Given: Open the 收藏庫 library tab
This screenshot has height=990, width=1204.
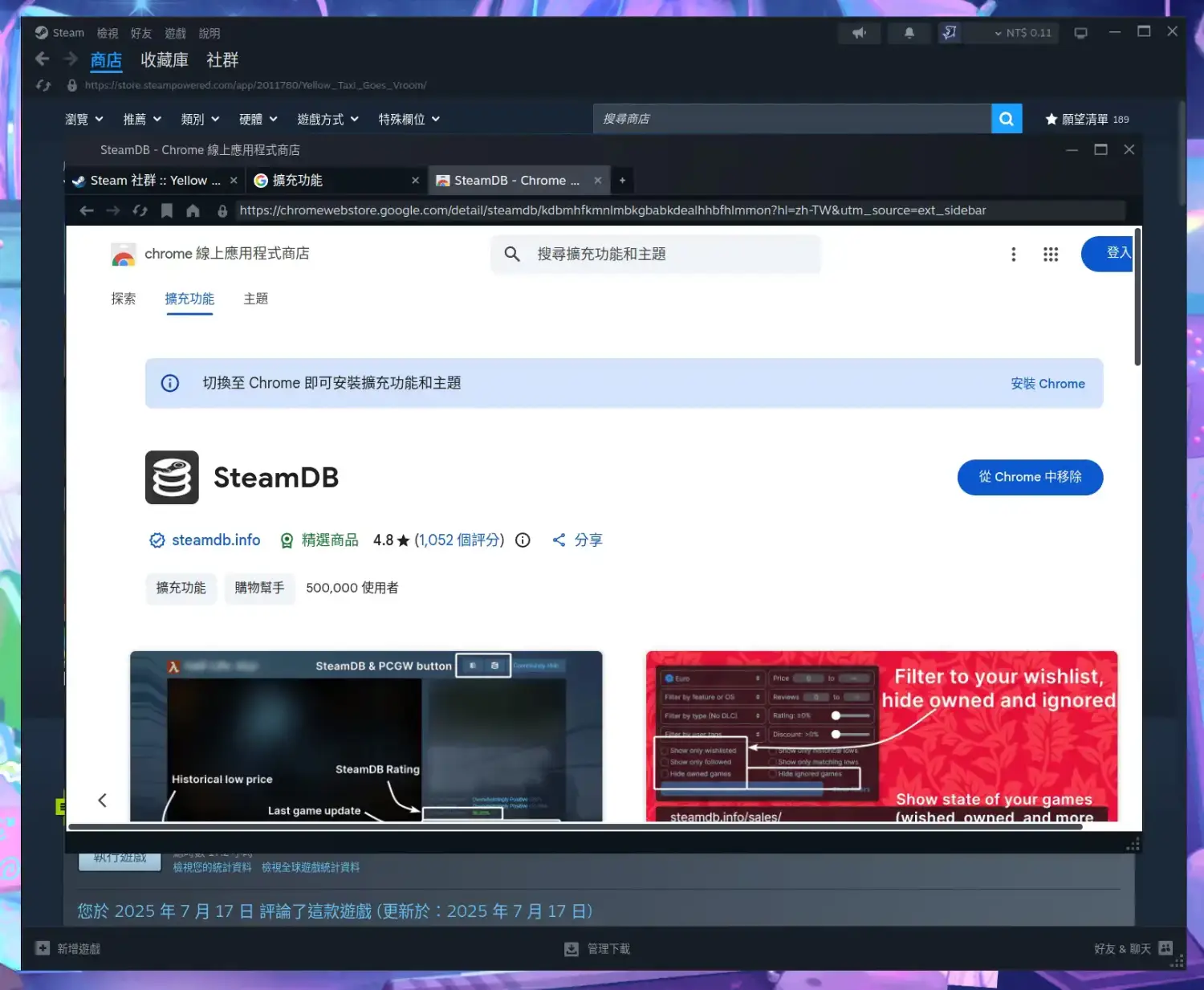Looking at the screenshot, I should 165,60.
